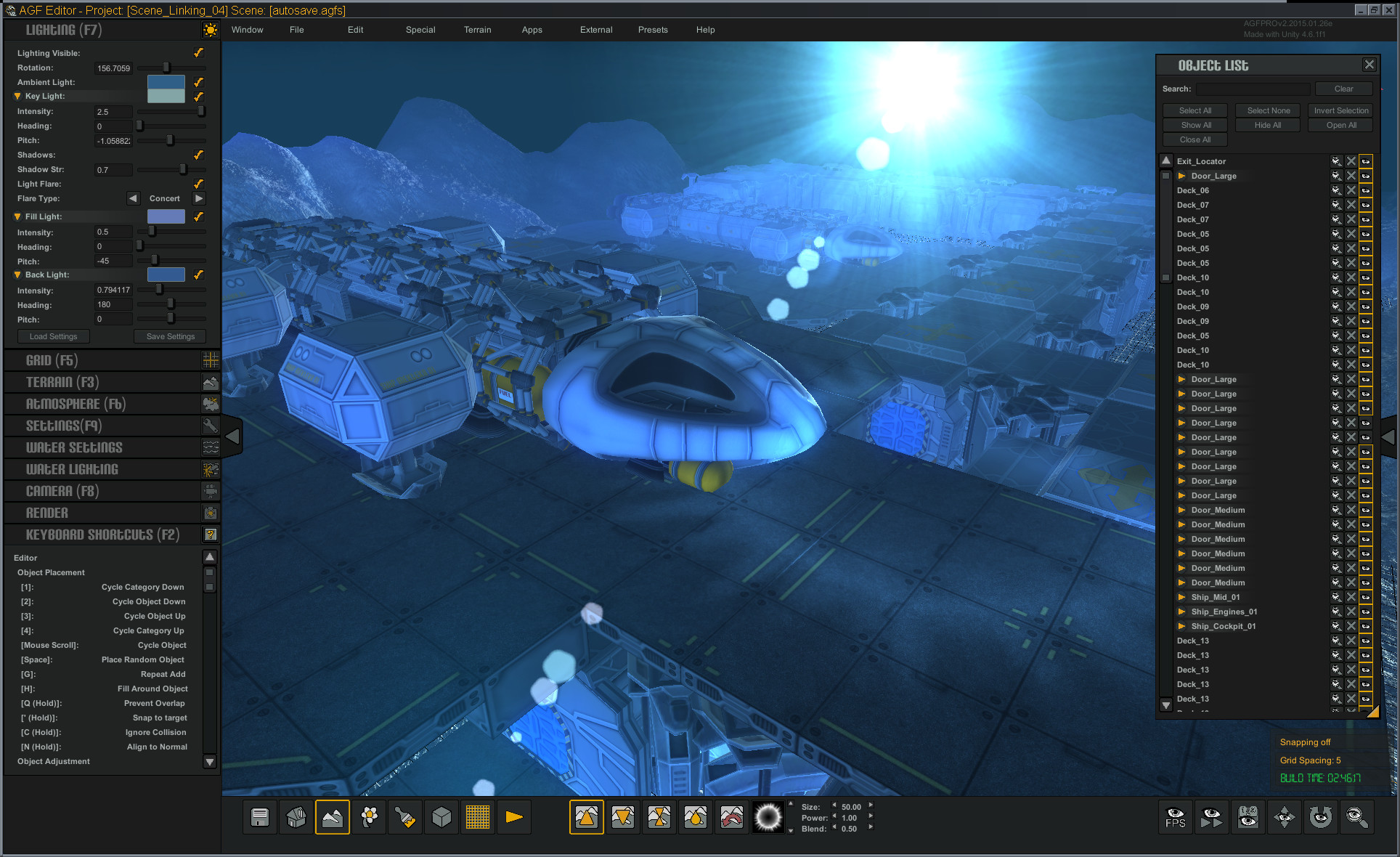Click the FPS camera mode icon
The image size is (1400, 857).
(1176, 817)
